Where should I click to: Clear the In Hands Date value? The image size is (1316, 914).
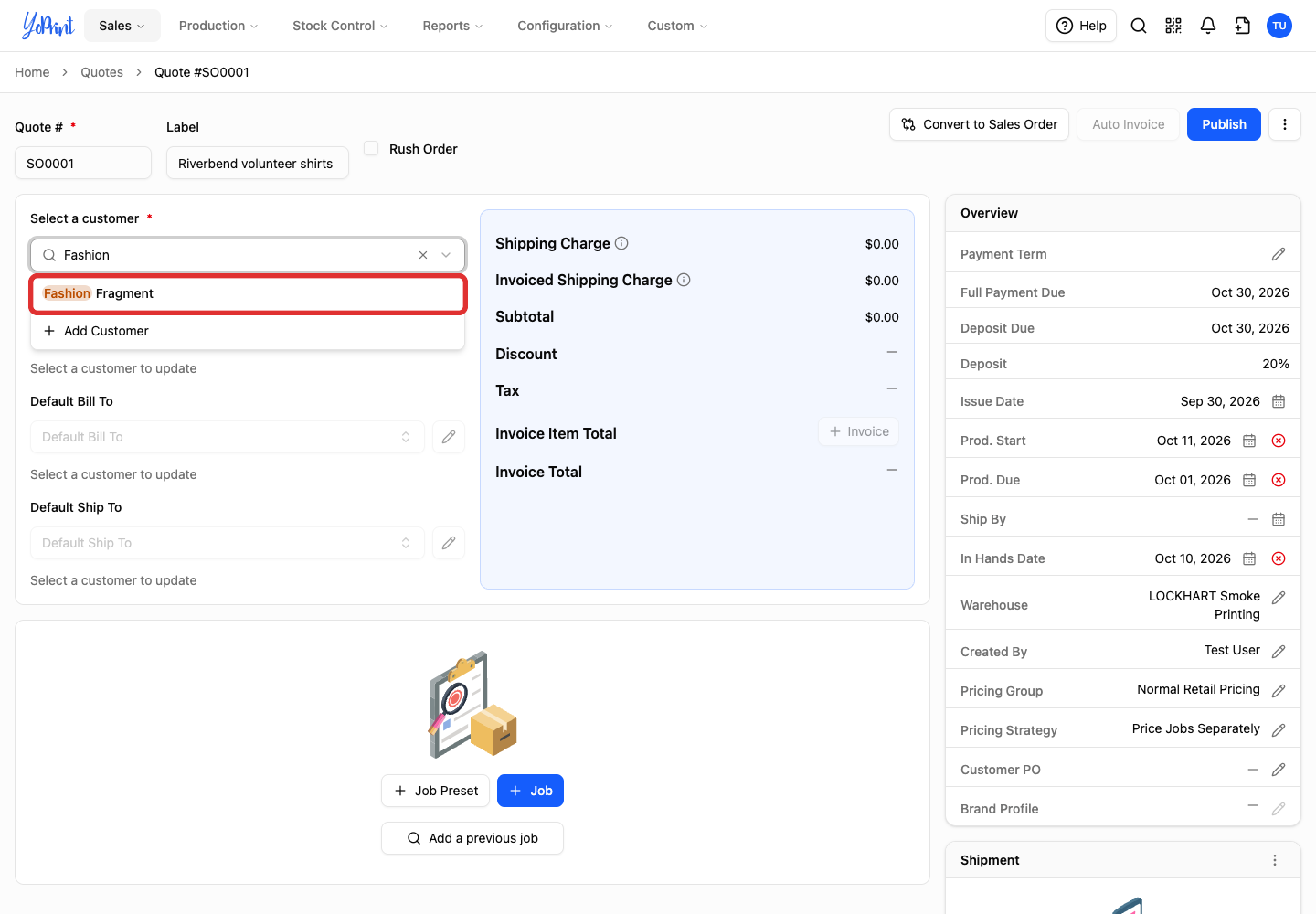point(1279,558)
